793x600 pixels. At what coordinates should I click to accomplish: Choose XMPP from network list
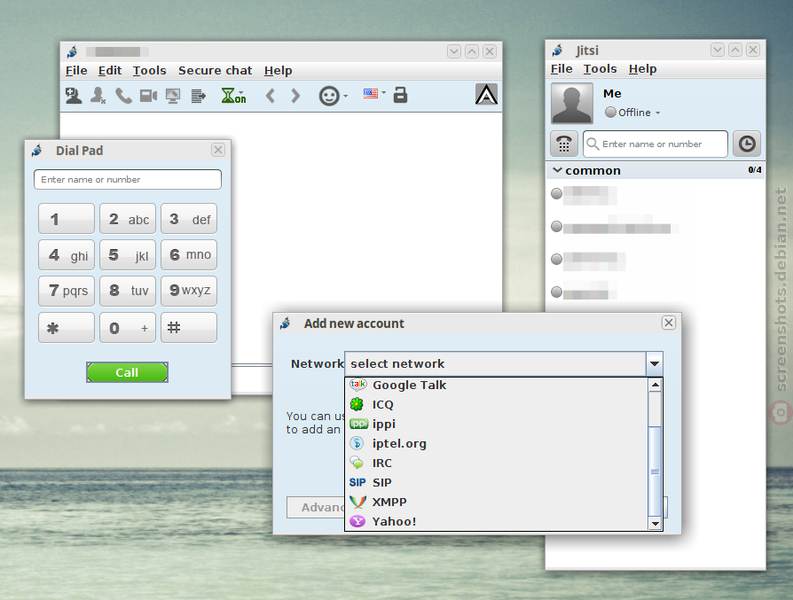(x=496, y=502)
